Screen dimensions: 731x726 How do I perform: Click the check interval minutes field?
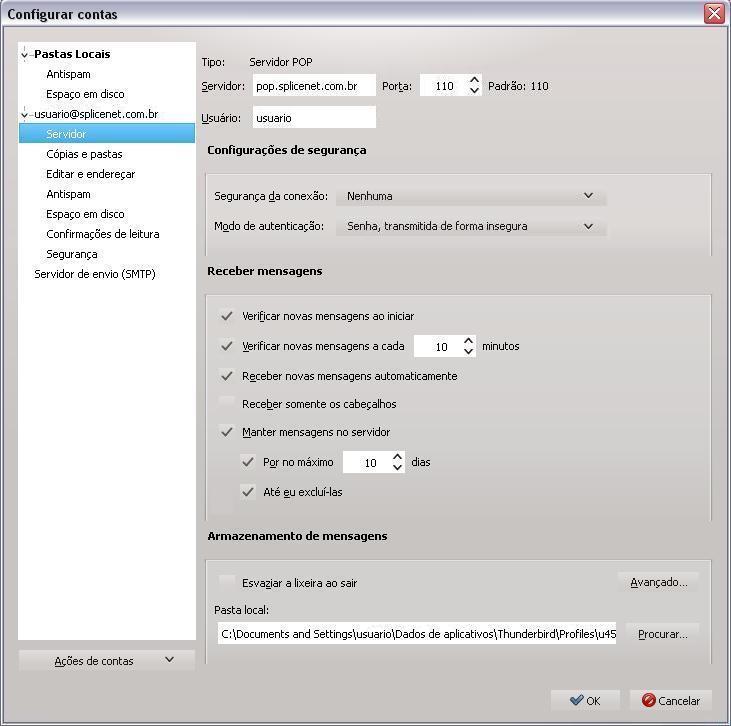(x=438, y=346)
